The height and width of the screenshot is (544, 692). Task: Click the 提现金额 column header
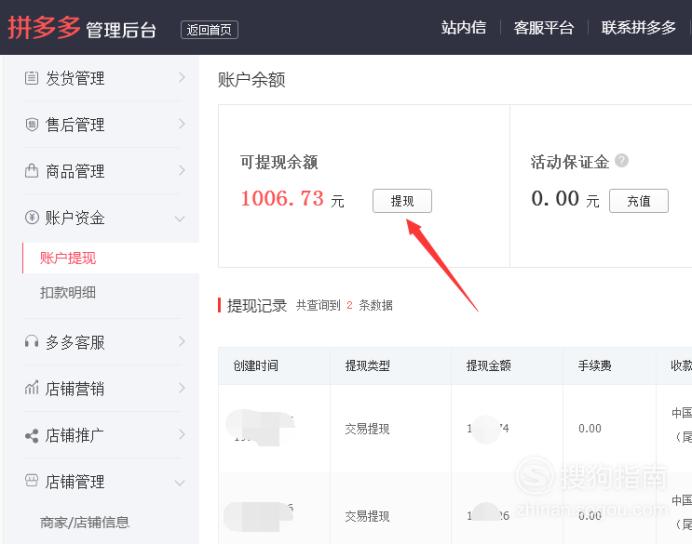point(489,365)
